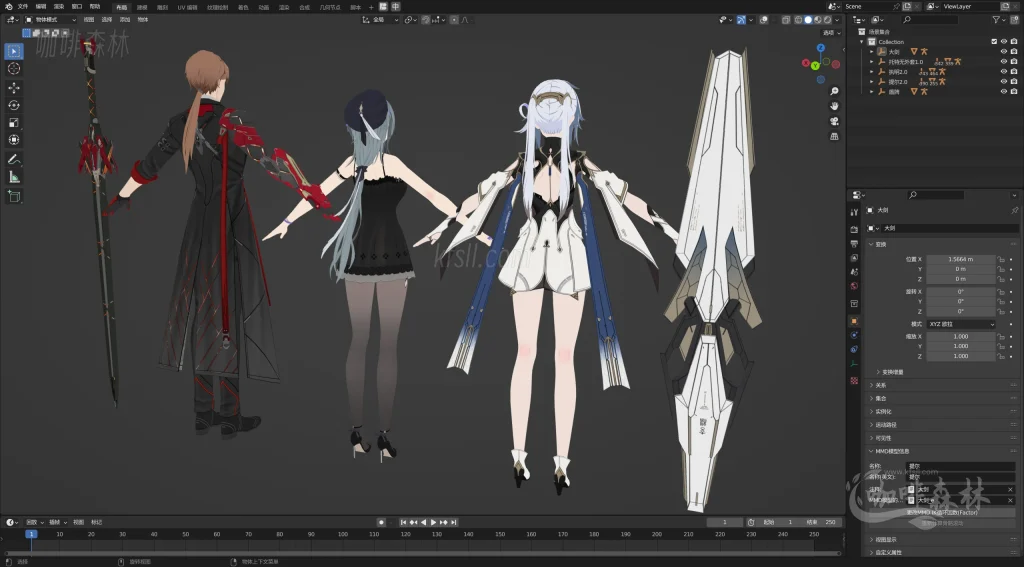
Task: Hide the 大剑 object in outliner
Action: pos(1004,52)
